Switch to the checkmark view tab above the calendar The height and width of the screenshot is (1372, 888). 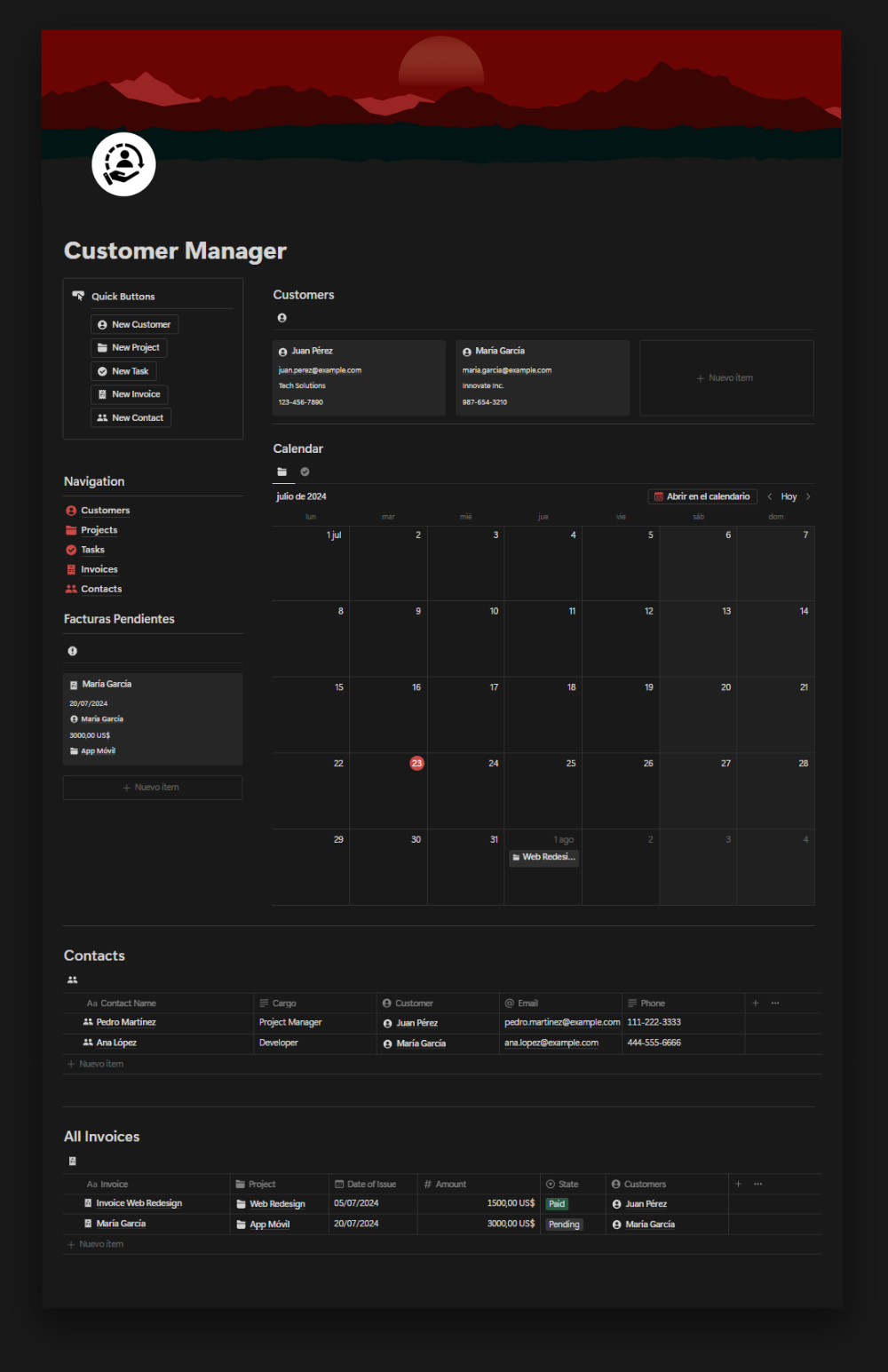click(305, 472)
